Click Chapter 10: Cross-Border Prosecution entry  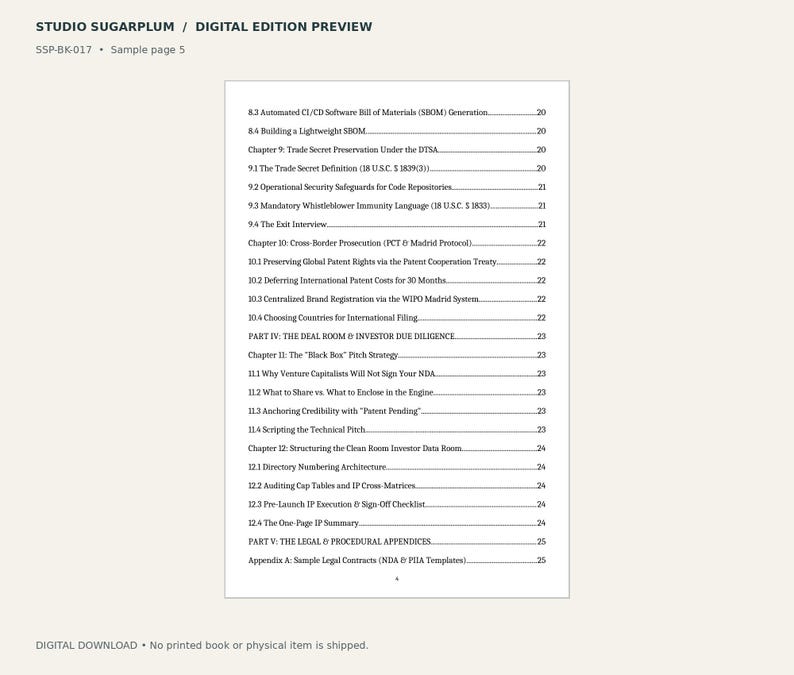coord(397,243)
